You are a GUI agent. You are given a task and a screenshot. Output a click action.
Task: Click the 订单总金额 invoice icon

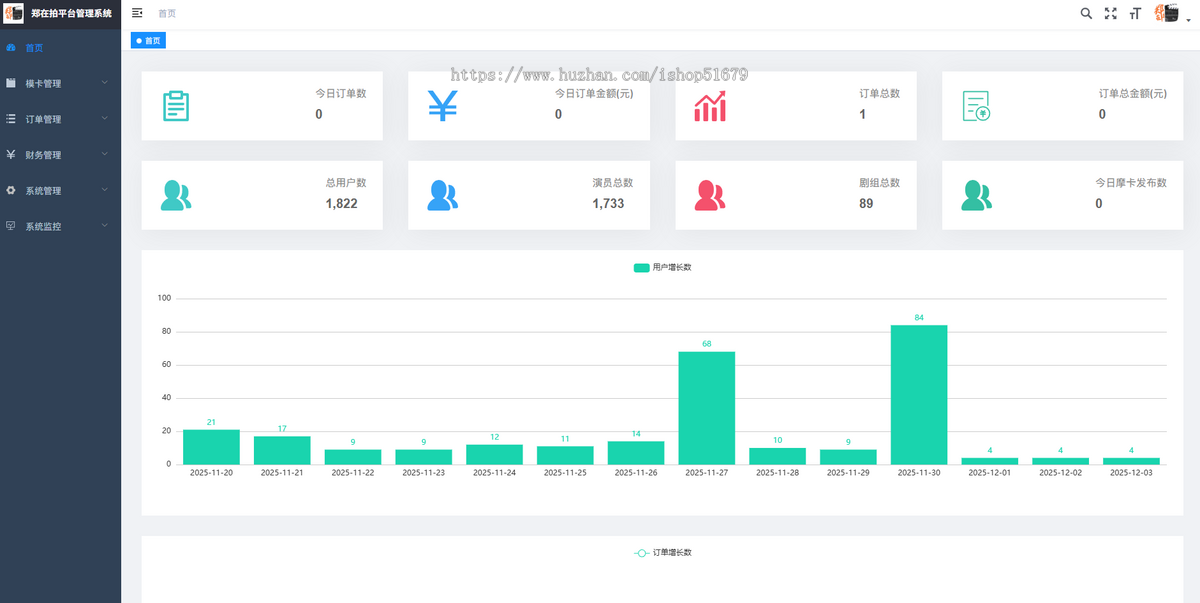click(976, 106)
